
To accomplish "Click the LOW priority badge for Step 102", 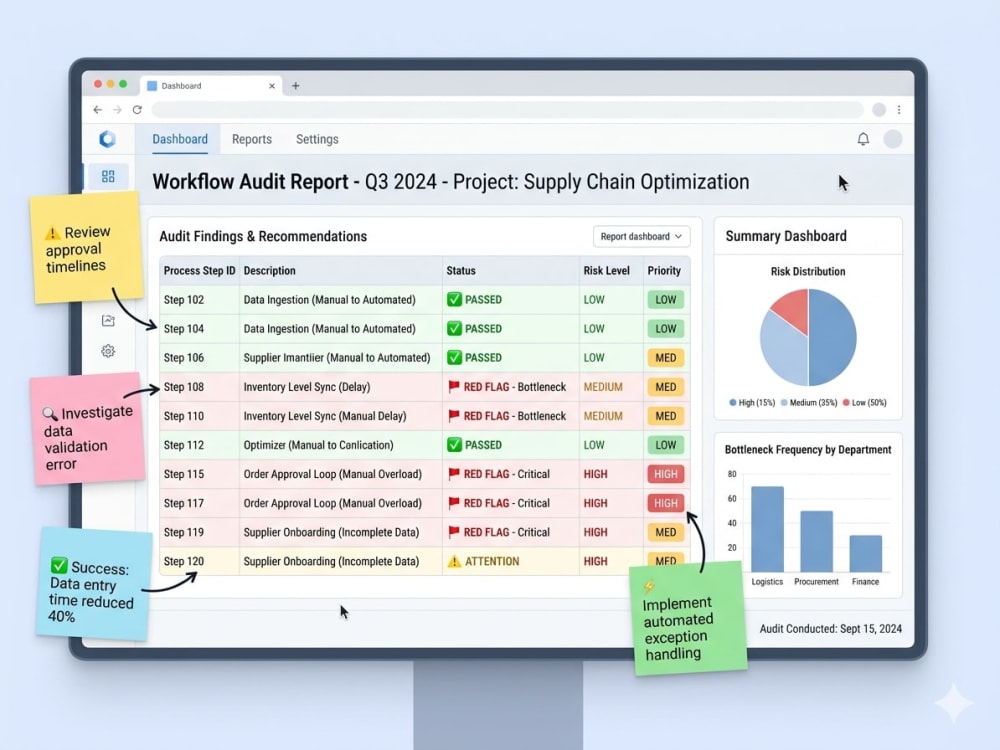I will coord(666,300).
